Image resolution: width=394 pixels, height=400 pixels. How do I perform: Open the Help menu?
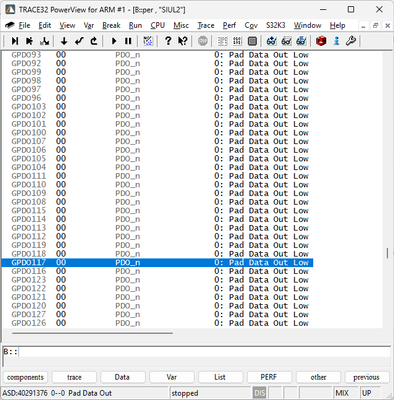click(337, 25)
